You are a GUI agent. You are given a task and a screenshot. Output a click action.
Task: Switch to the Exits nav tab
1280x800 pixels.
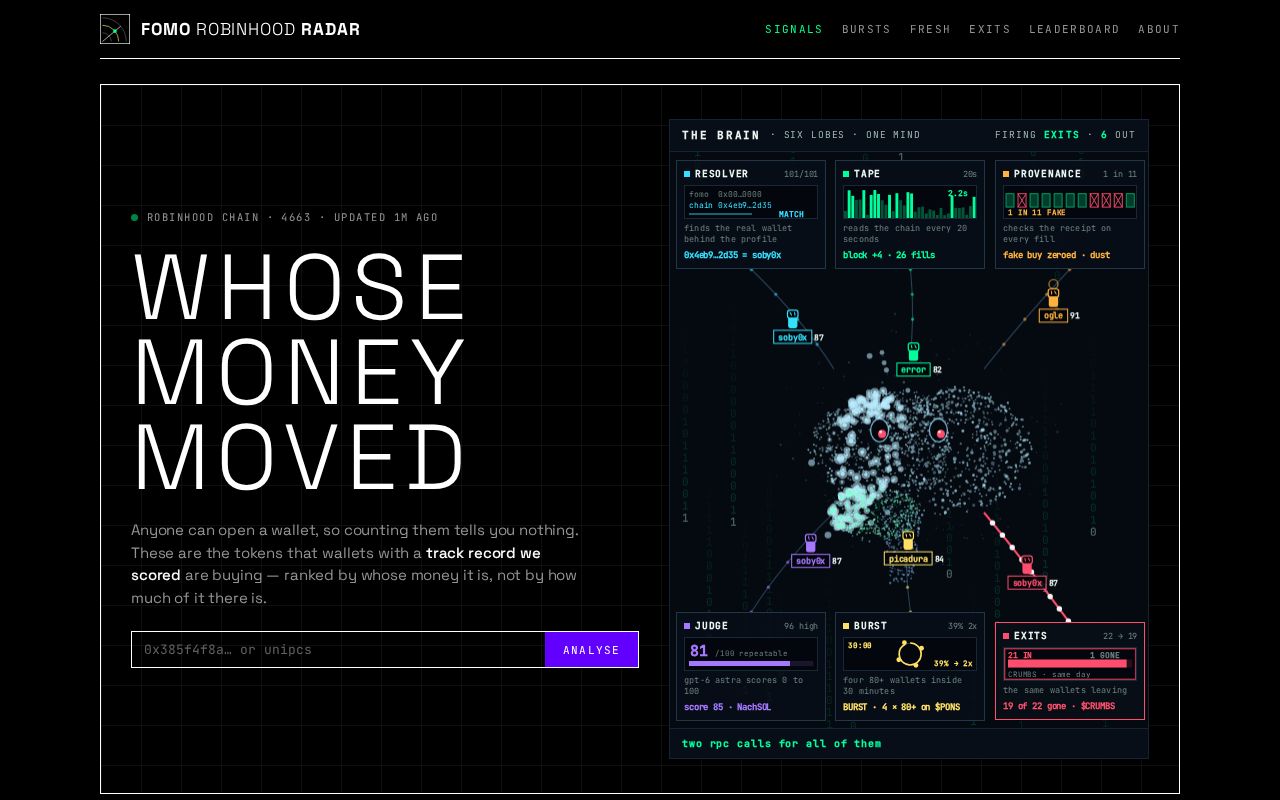pyautogui.click(x=990, y=29)
